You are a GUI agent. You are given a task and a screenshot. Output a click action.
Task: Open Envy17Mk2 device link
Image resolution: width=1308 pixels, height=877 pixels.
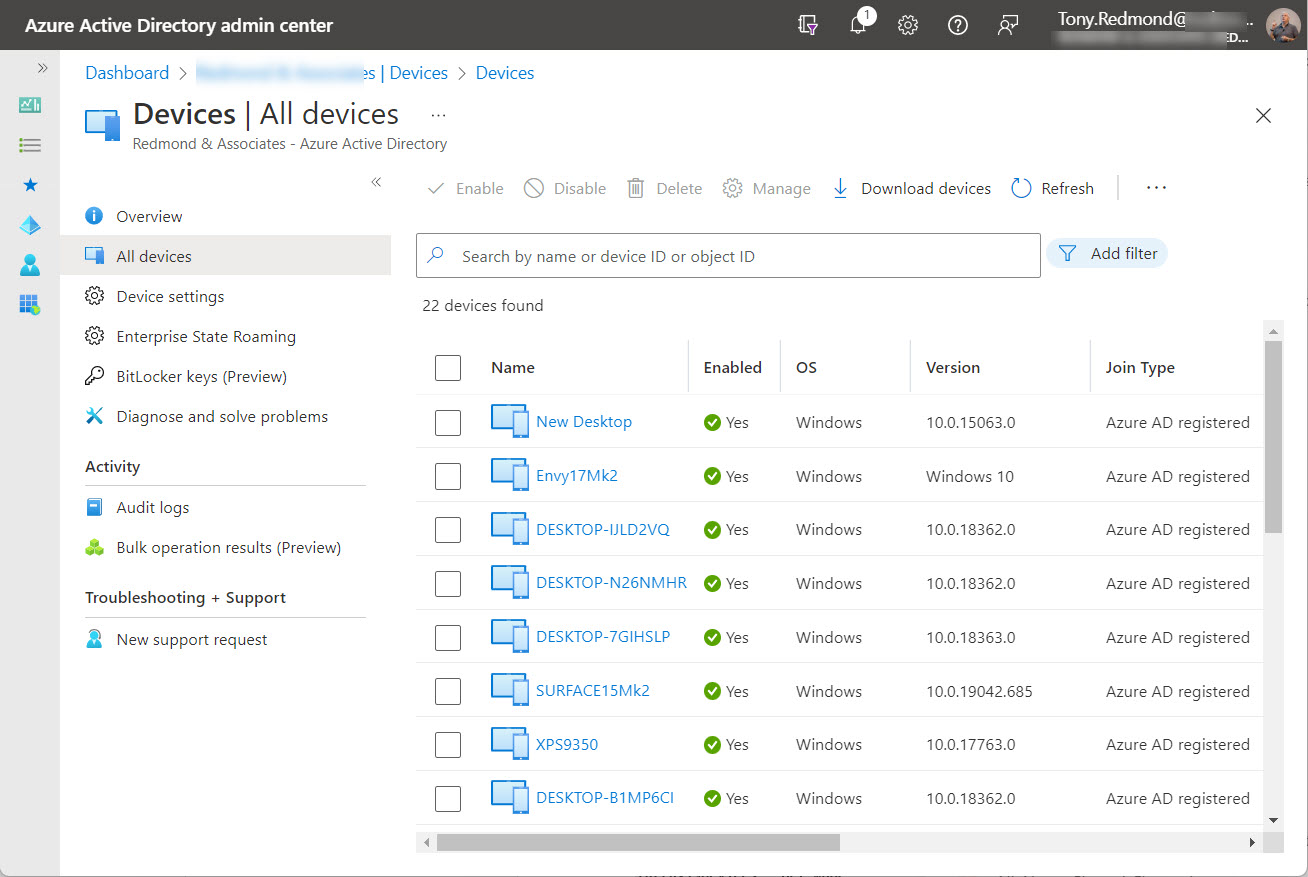point(577,476)
